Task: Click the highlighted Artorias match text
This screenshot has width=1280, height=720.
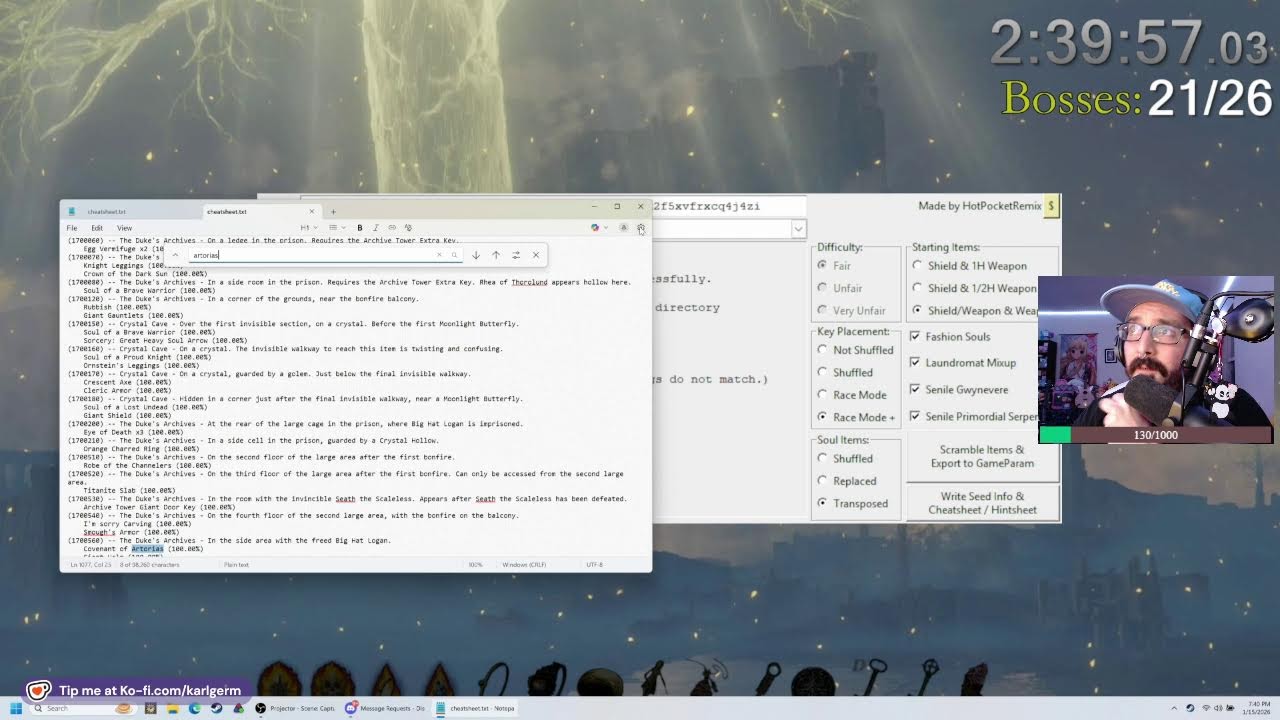Action: pyautogui.click(x=147, y=549)
